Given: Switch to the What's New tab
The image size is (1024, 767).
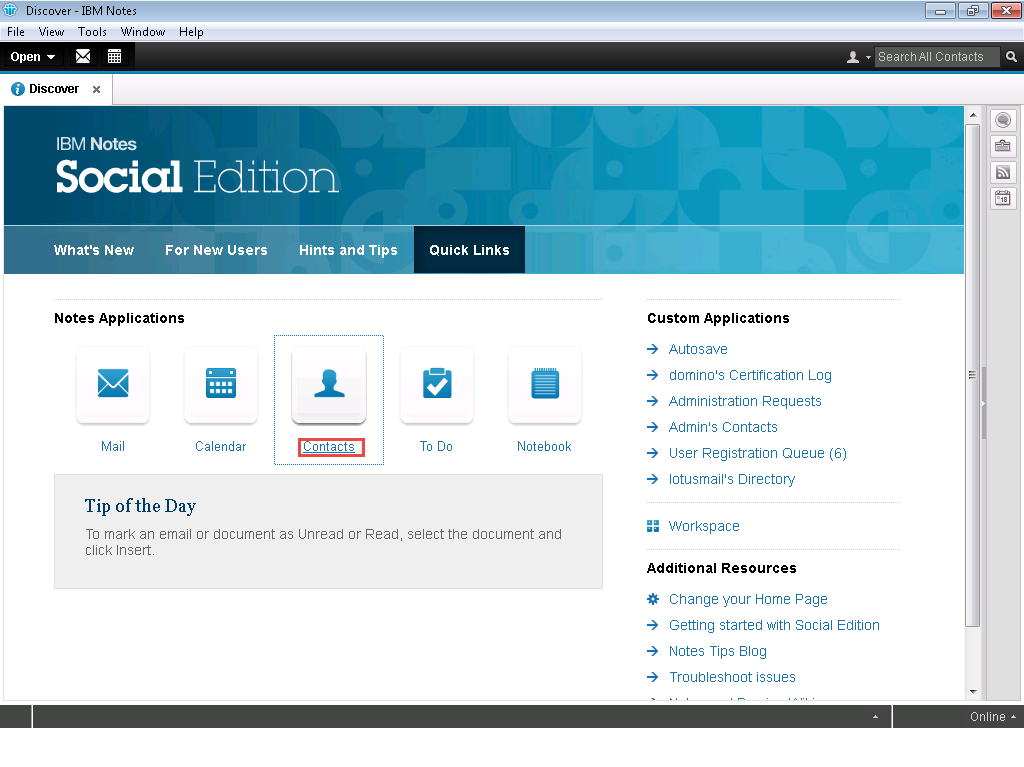Looking at the screenshot, I should coord(94,250).
